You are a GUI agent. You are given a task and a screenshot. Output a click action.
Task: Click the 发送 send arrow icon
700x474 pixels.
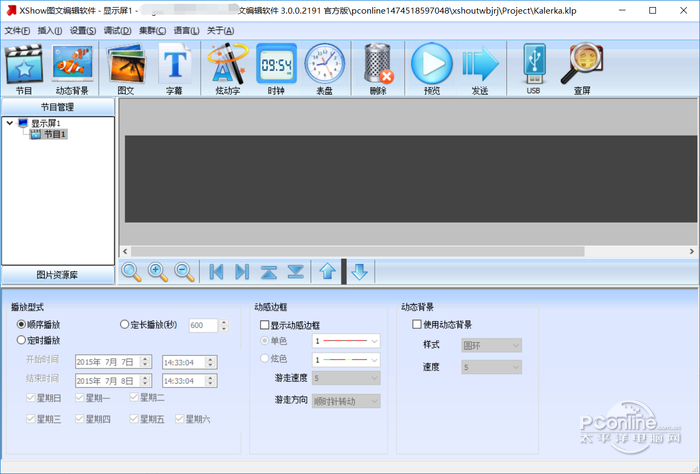click(480, 63)
